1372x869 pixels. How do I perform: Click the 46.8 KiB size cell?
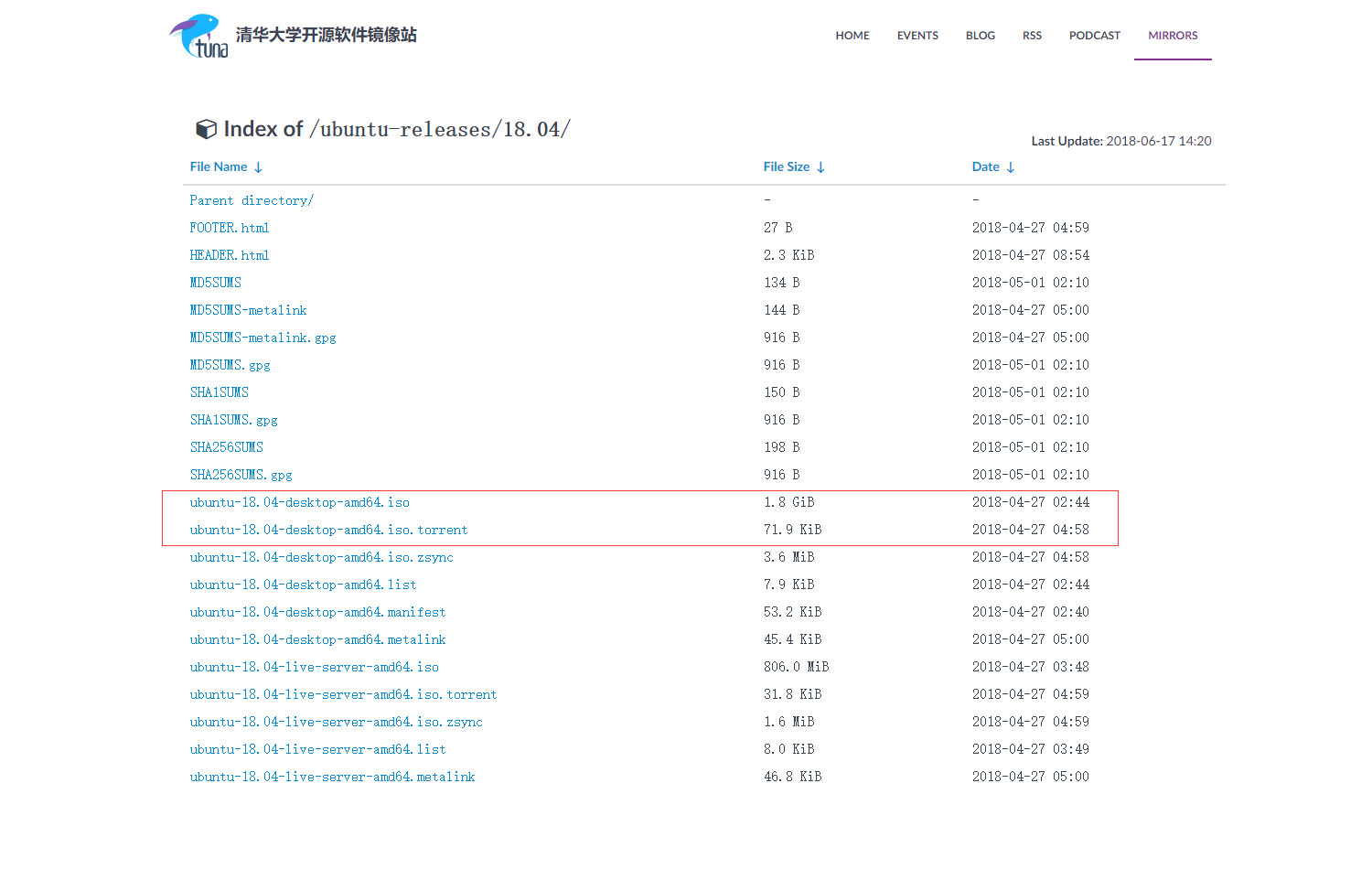(792, 777)
